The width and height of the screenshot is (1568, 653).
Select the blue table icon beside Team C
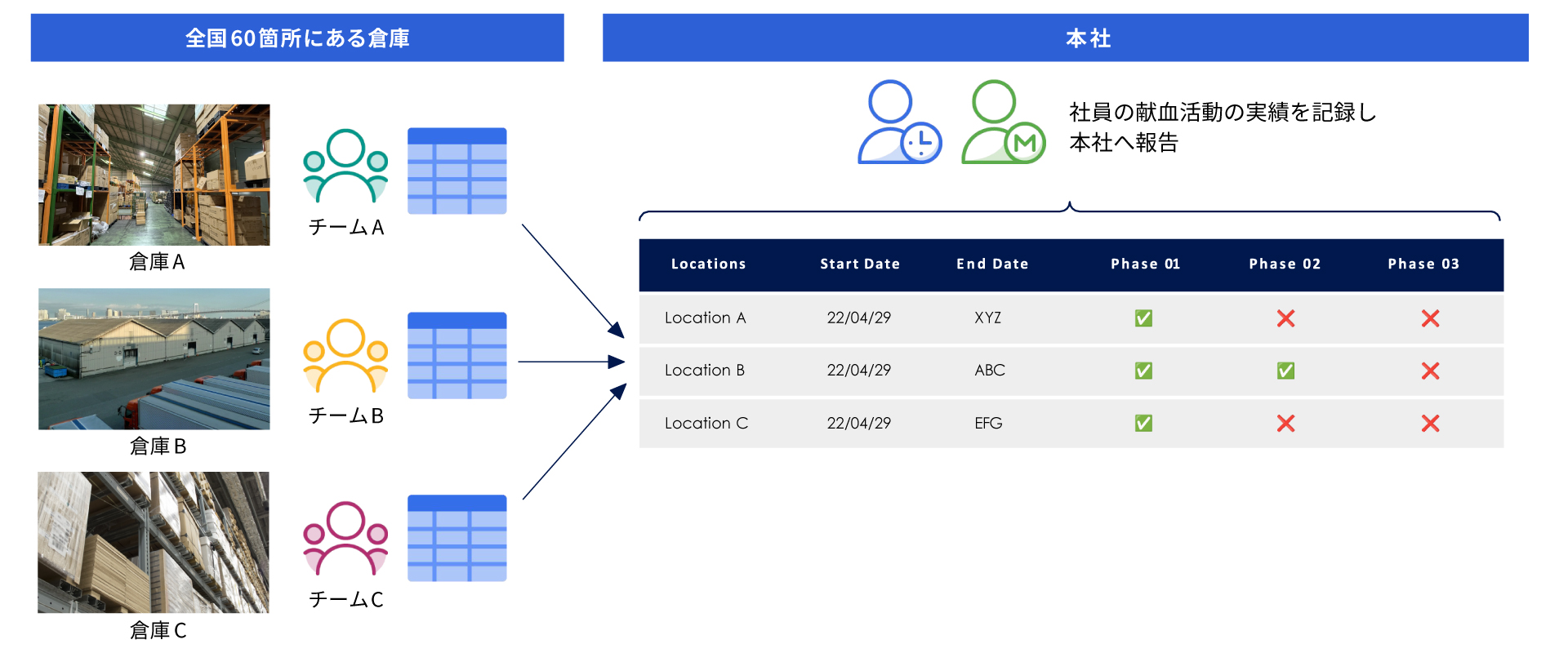coord(457,538)
